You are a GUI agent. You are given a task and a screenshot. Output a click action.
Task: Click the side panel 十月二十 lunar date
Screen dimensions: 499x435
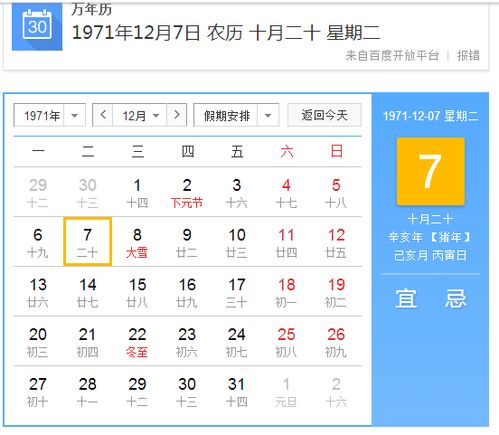click(430, 219)
